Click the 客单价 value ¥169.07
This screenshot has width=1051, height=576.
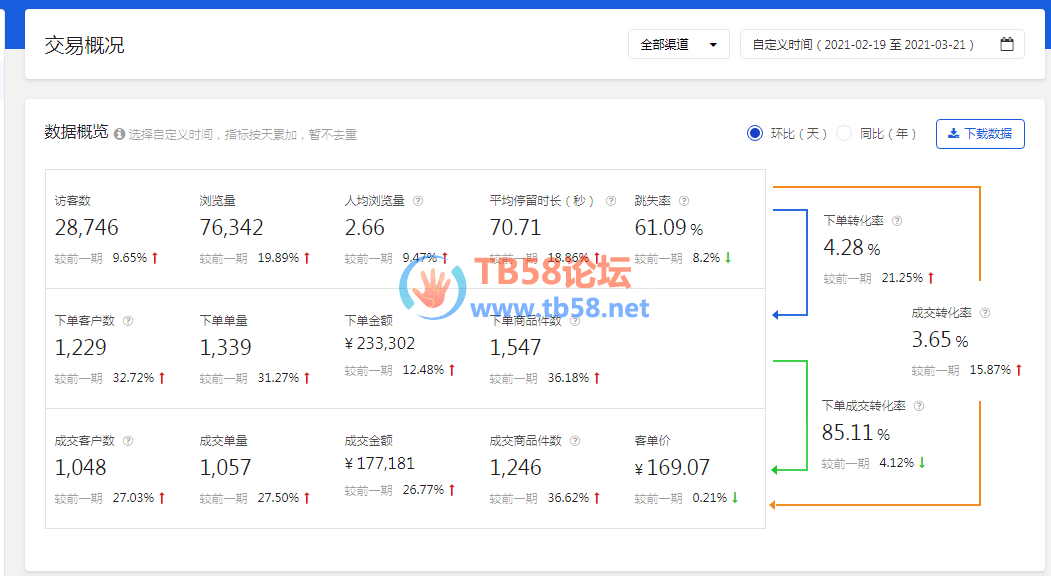pos(672,467)
